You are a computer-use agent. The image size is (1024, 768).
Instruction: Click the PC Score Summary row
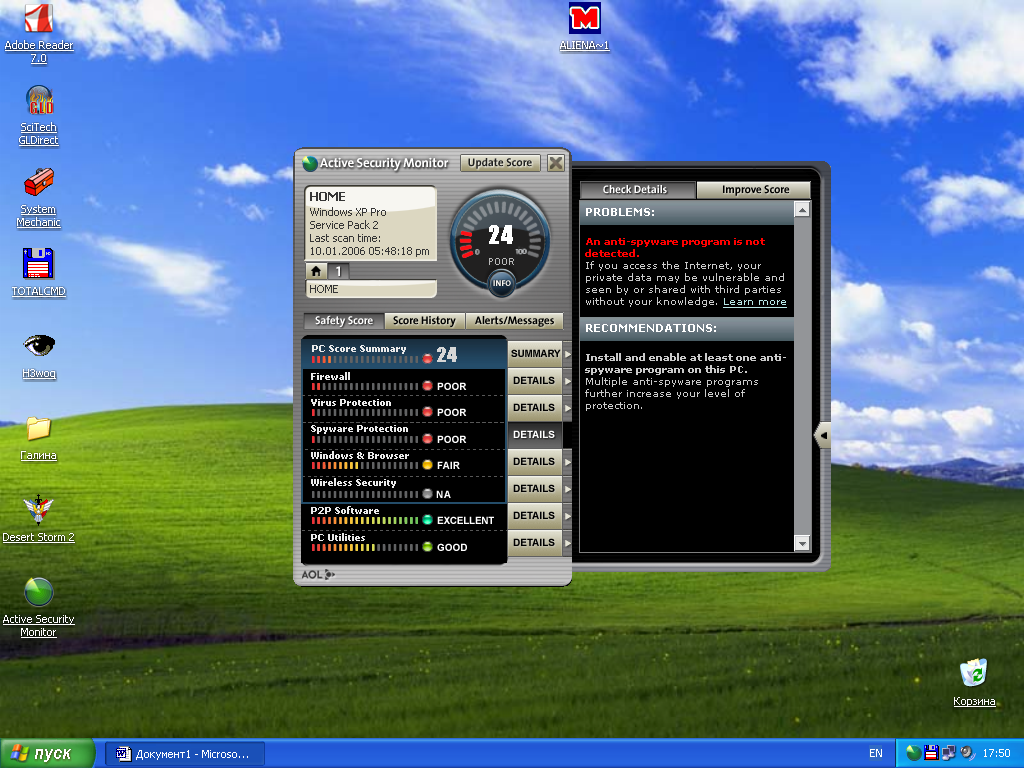pyautogui.click(x=404, y=354)
